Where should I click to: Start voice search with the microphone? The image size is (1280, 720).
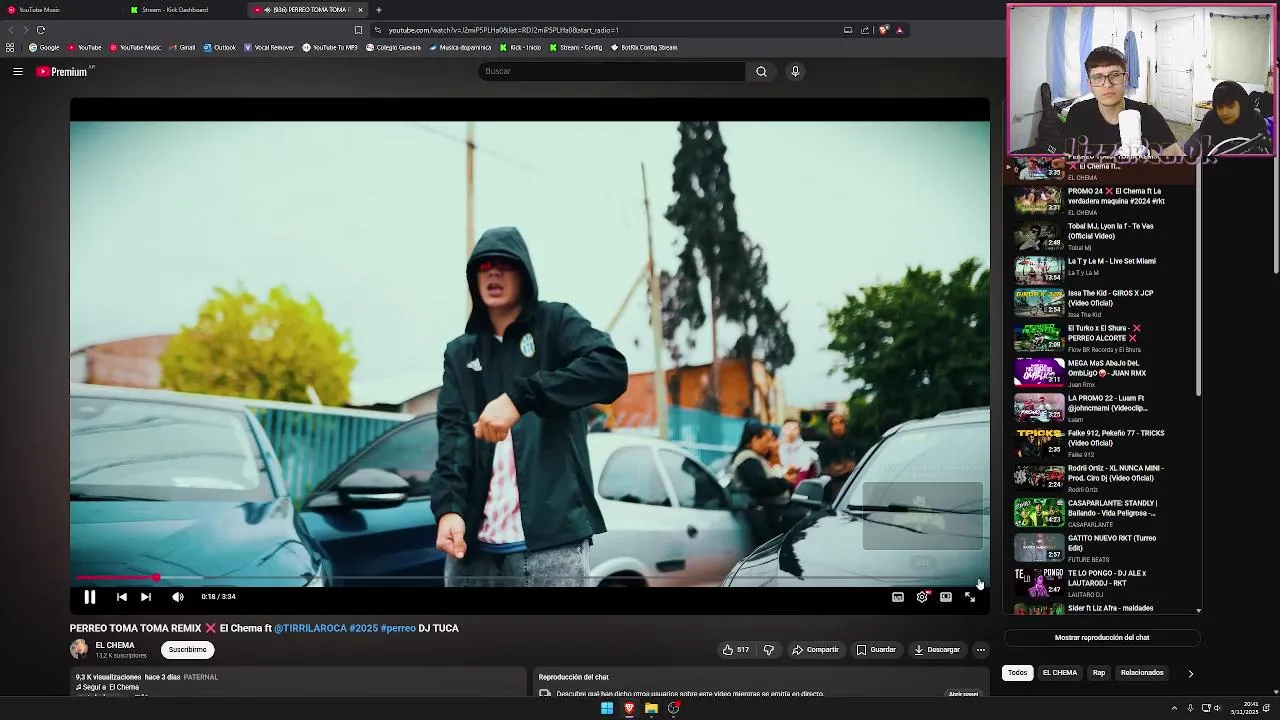tap(795, 71)
